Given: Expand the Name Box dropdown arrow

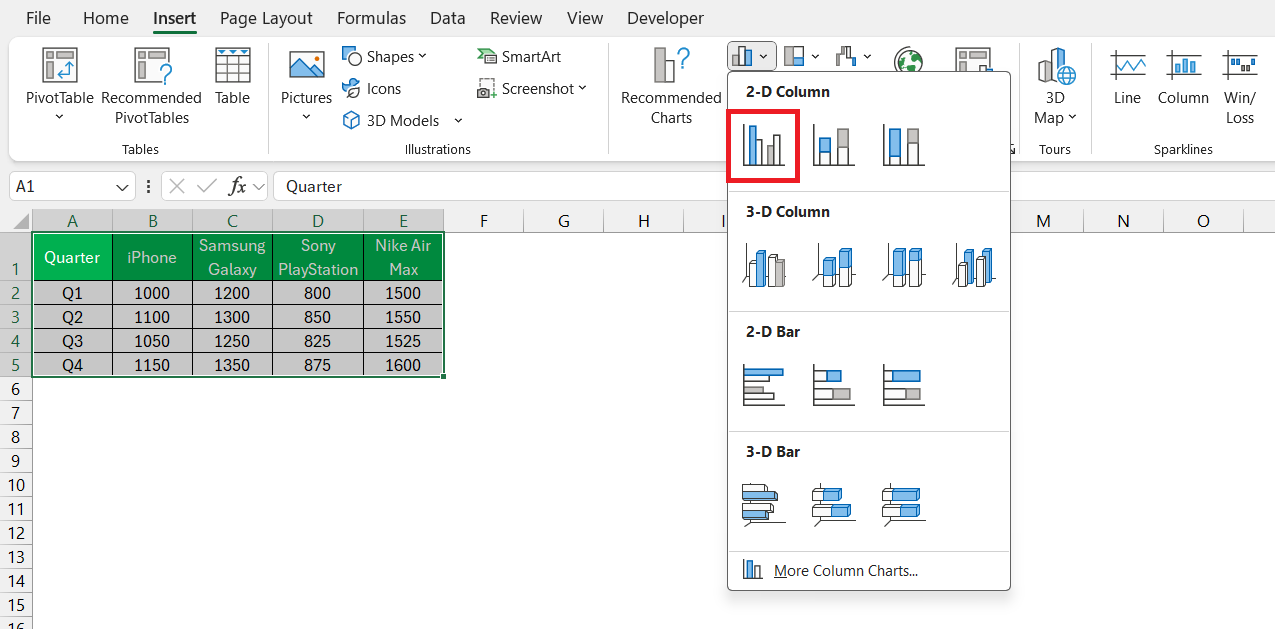Looking at the screenshot, I should pyautogui.click(x=123, y=186).
